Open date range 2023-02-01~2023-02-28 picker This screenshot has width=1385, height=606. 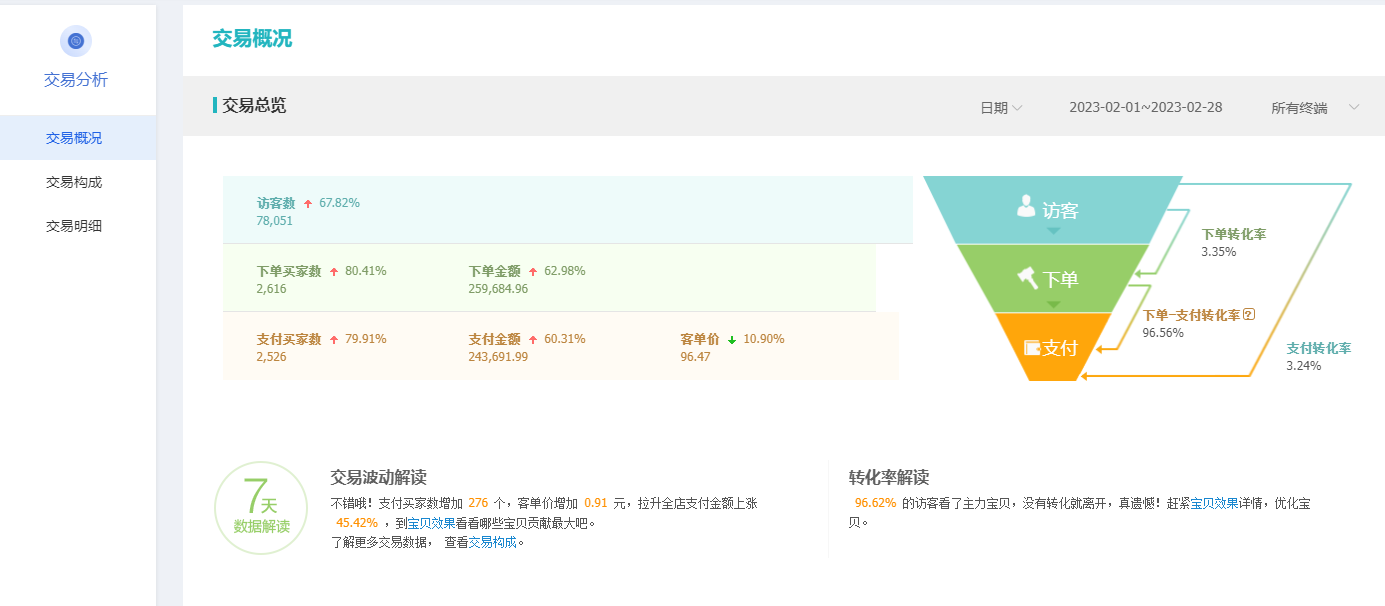(1145, 108)
